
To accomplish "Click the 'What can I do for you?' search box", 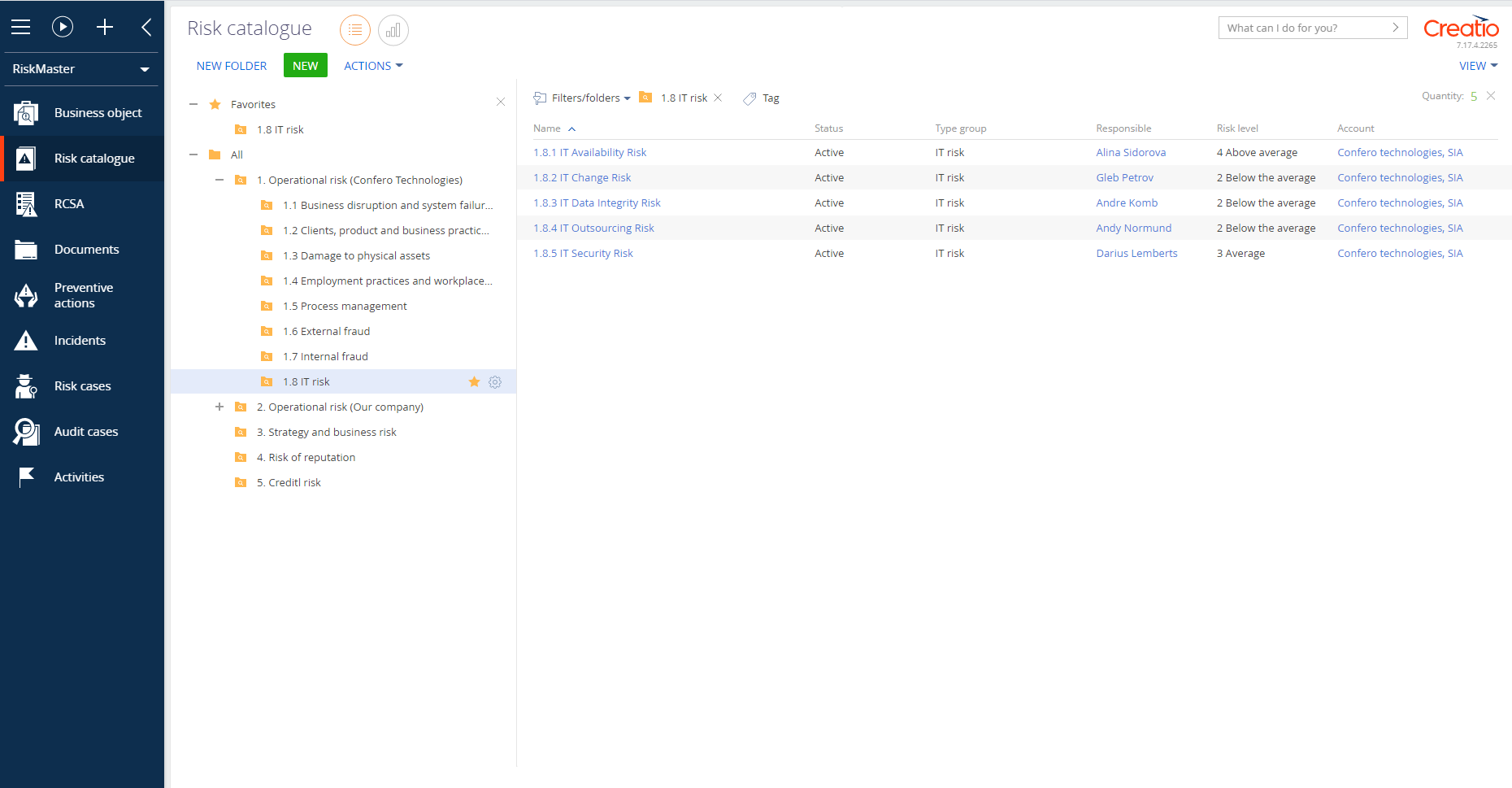I will (1304, 28).
